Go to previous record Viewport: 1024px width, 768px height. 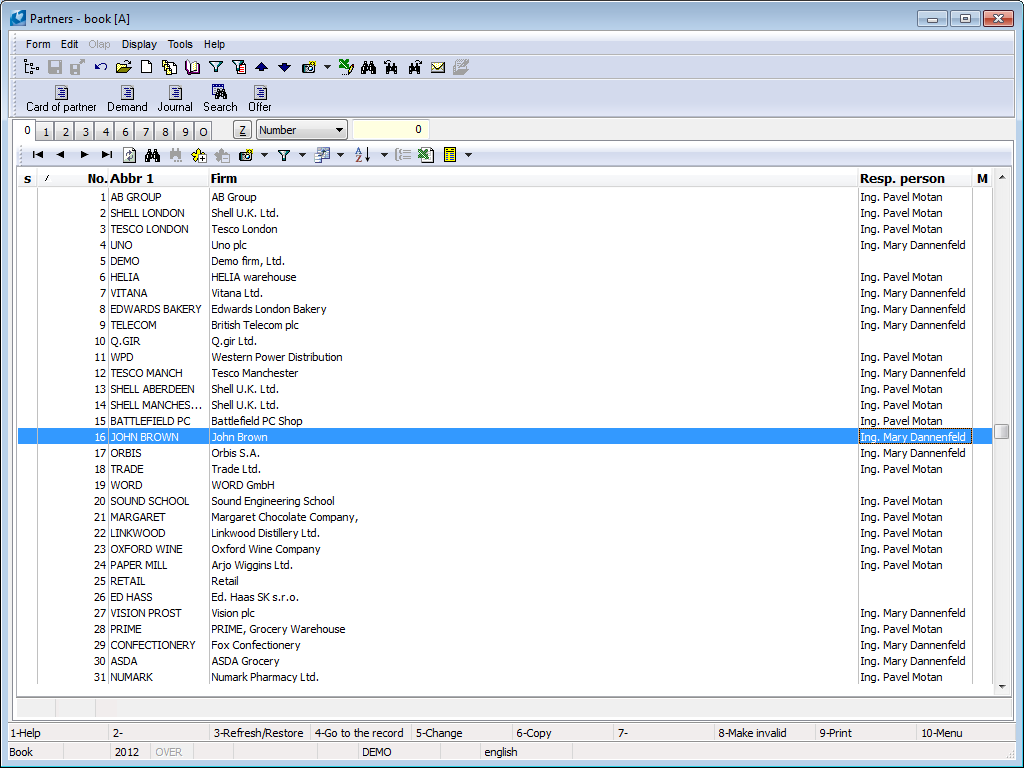click(60, 155)
